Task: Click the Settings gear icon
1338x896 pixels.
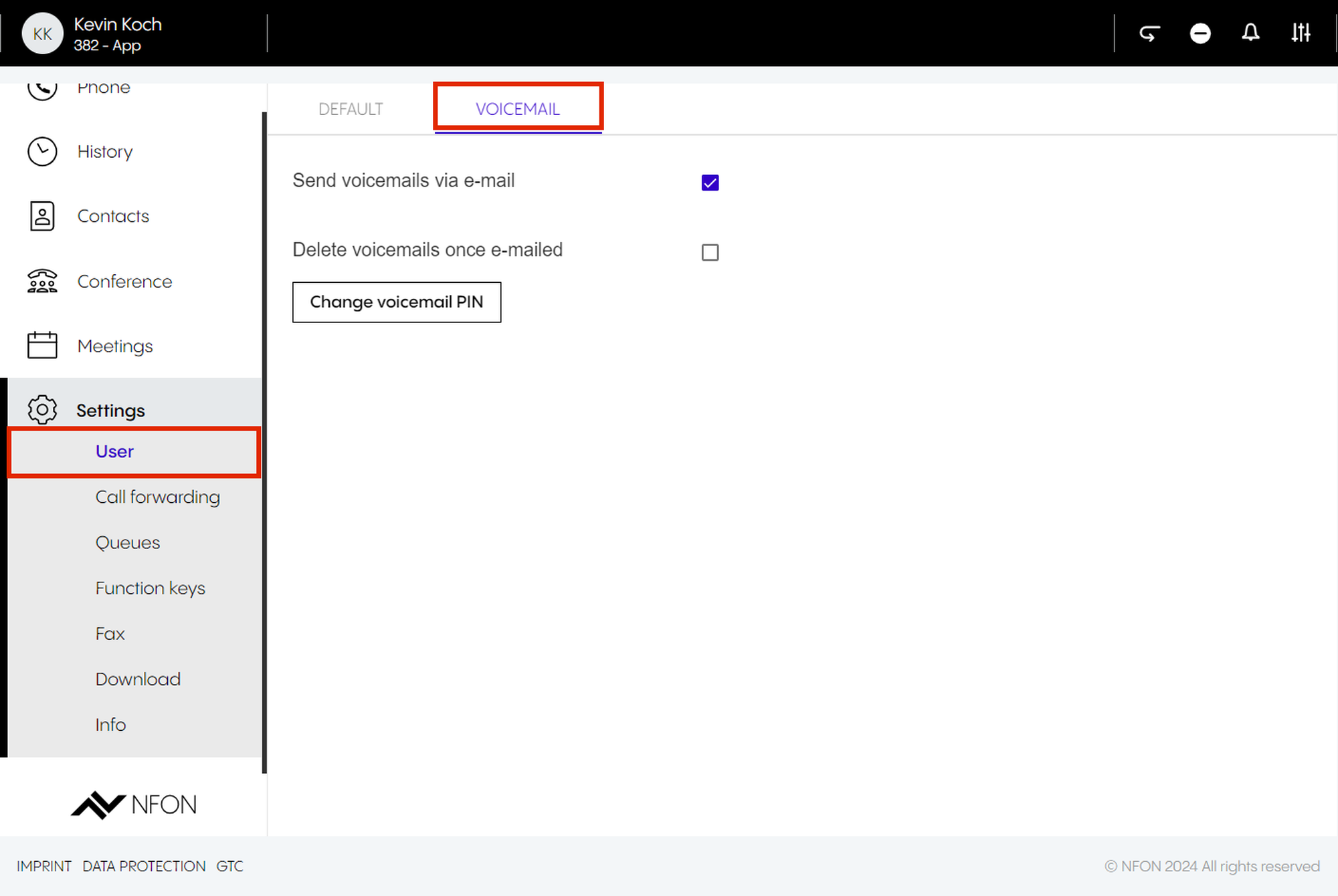Action: (x=42, y=410)
